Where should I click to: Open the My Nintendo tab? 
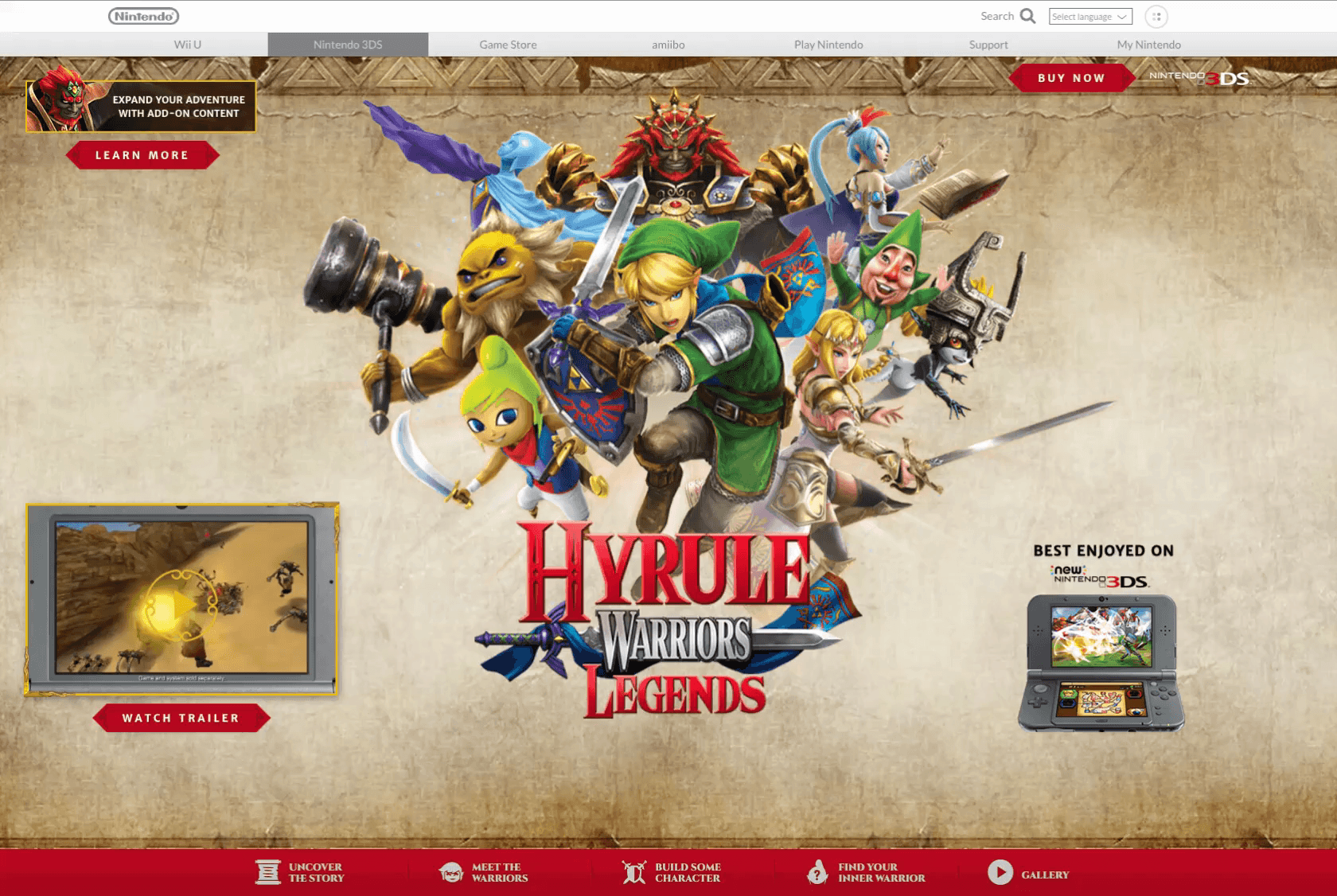[x=1148, y=45]
